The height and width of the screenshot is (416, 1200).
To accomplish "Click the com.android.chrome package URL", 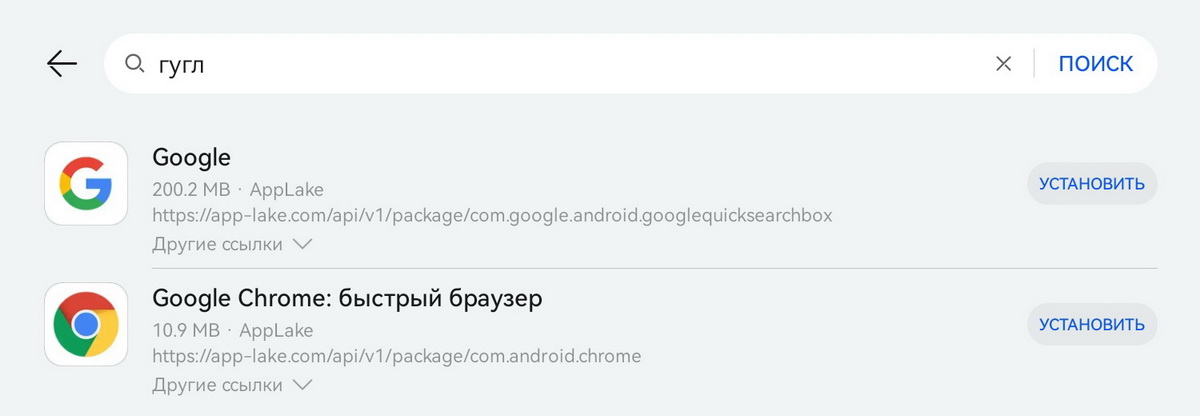I will pos(397,355).
